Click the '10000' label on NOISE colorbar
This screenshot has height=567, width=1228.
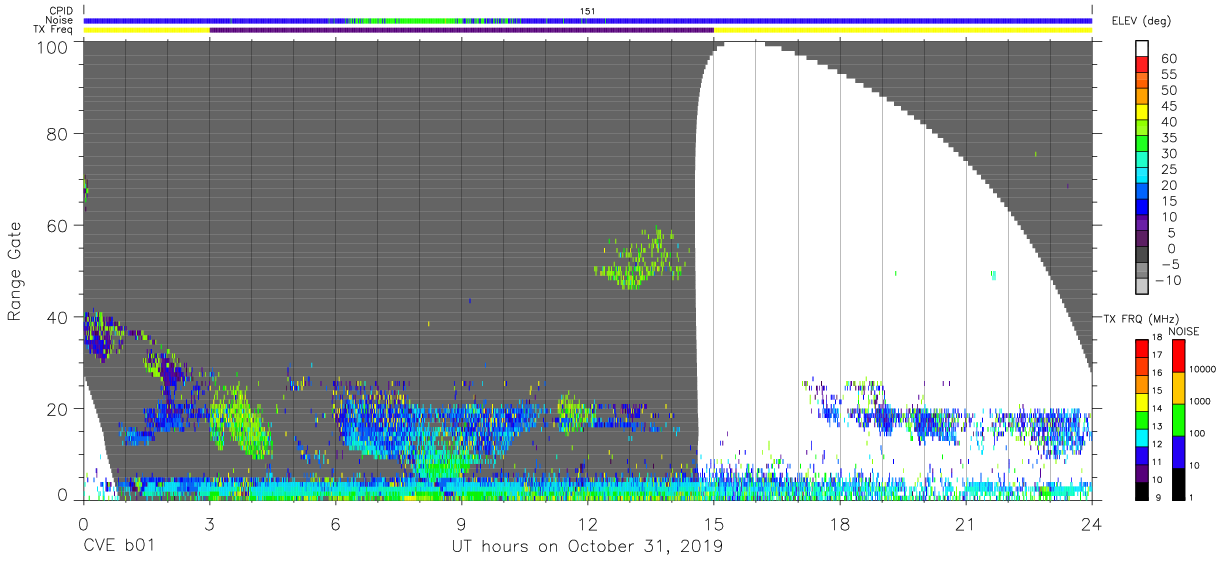1205,369
